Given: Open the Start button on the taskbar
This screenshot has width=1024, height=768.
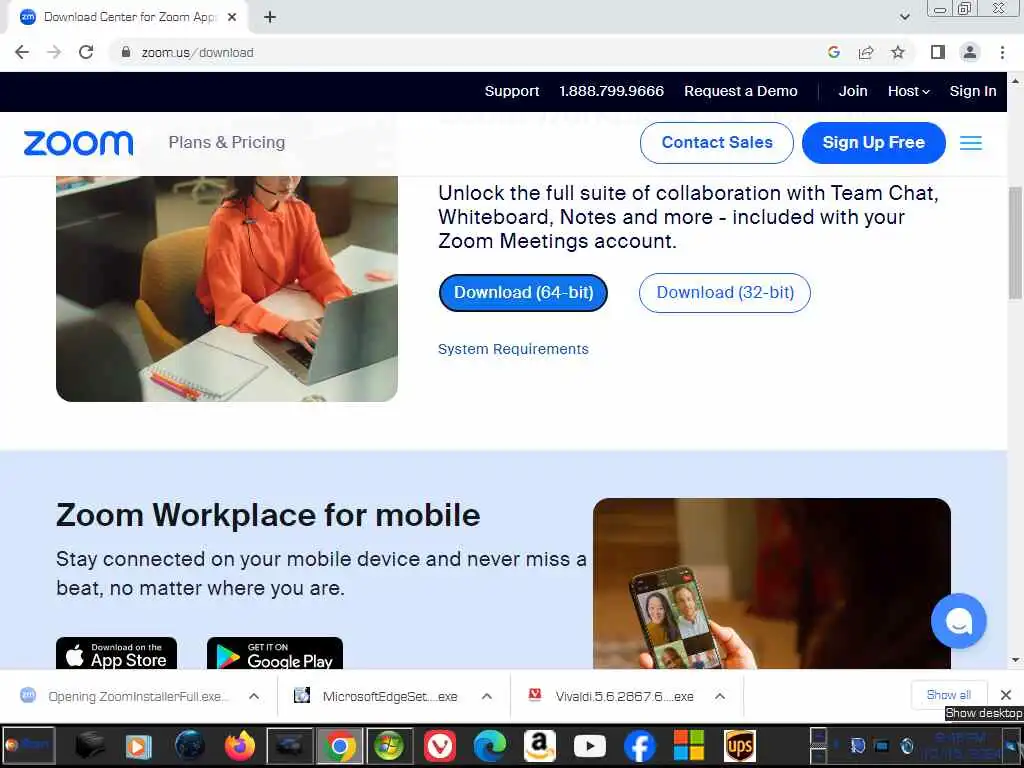Looking at the screenshot, I should point(27,745).
